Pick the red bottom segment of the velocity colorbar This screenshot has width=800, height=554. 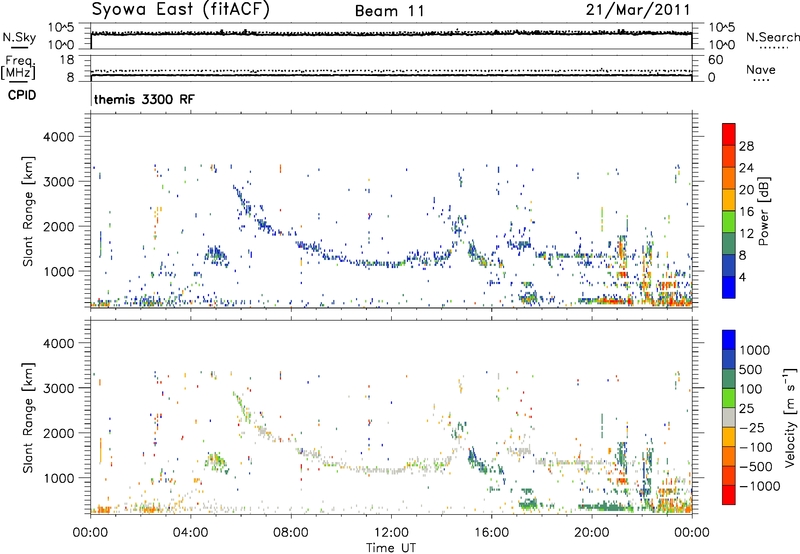coord(729,494)
